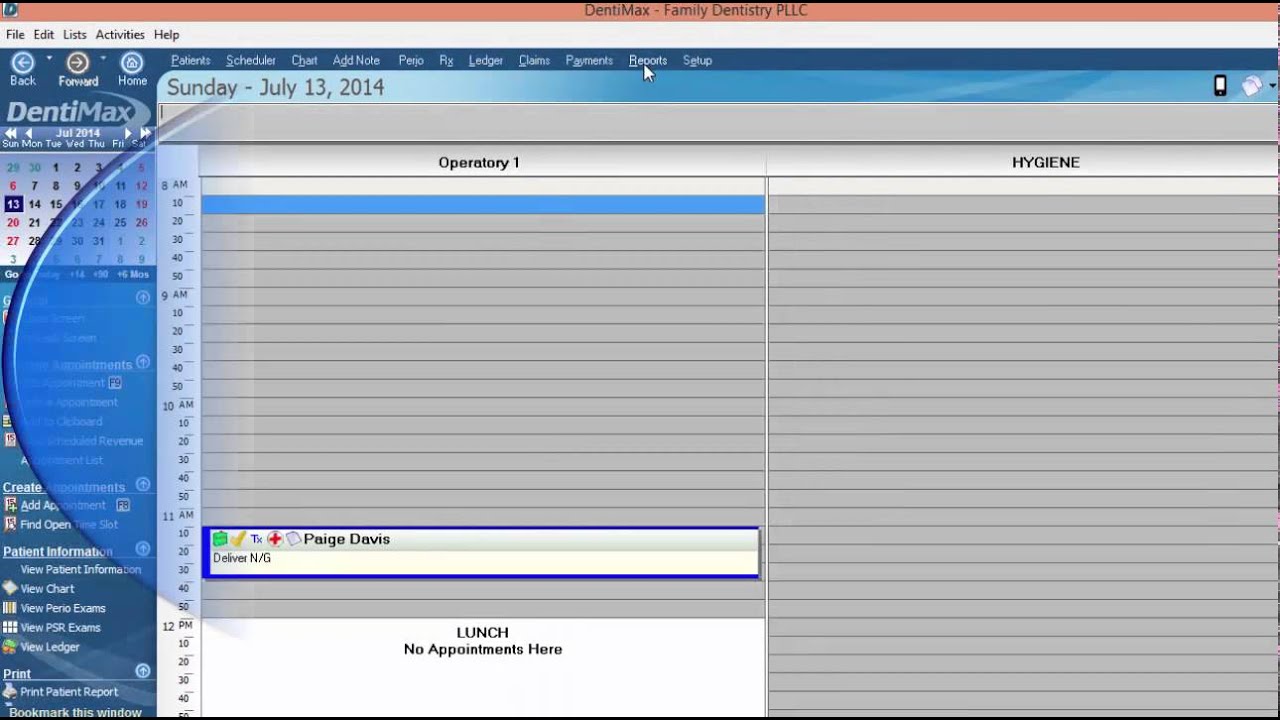1280x720 pixels.
Task: Open the Claims module
Action: pos(535,61)
